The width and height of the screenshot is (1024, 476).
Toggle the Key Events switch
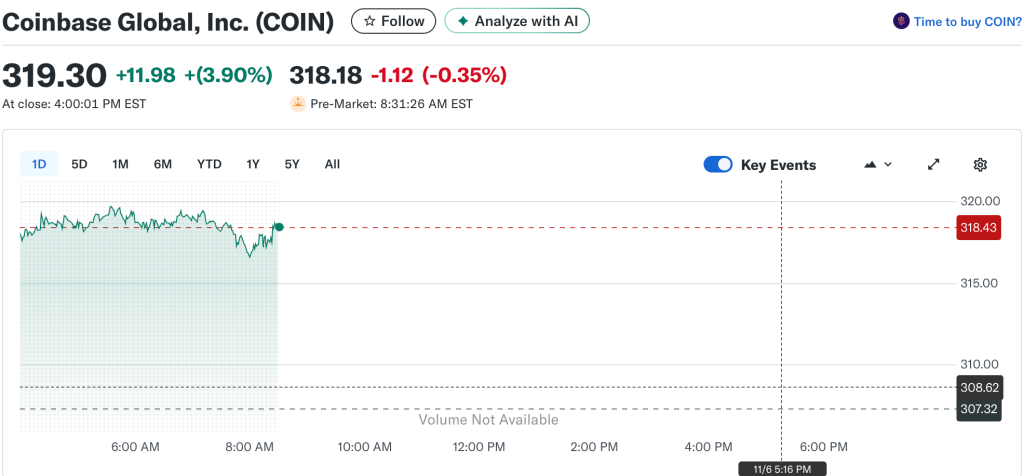point(718,165)
